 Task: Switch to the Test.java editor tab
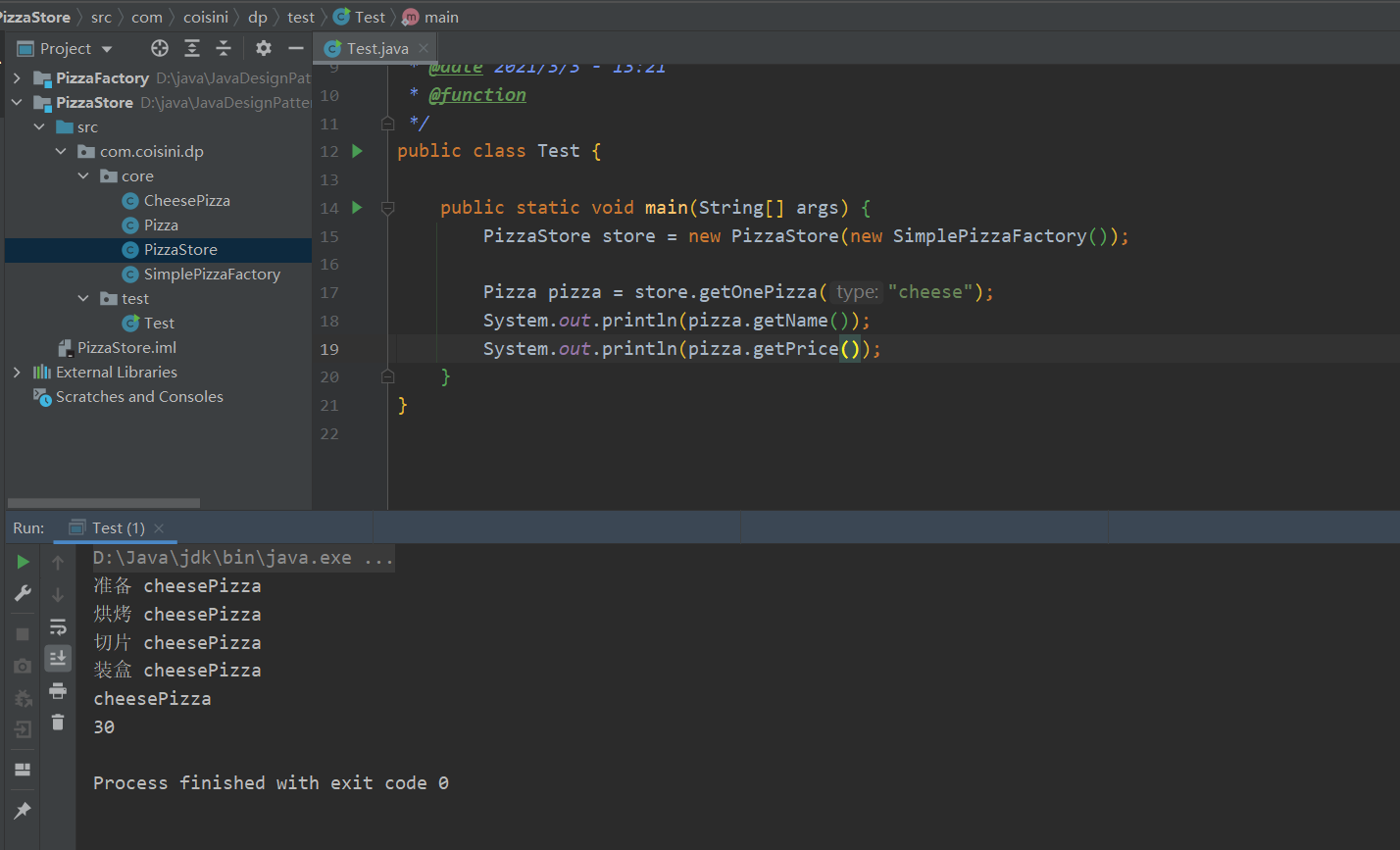tap(375, 48)
